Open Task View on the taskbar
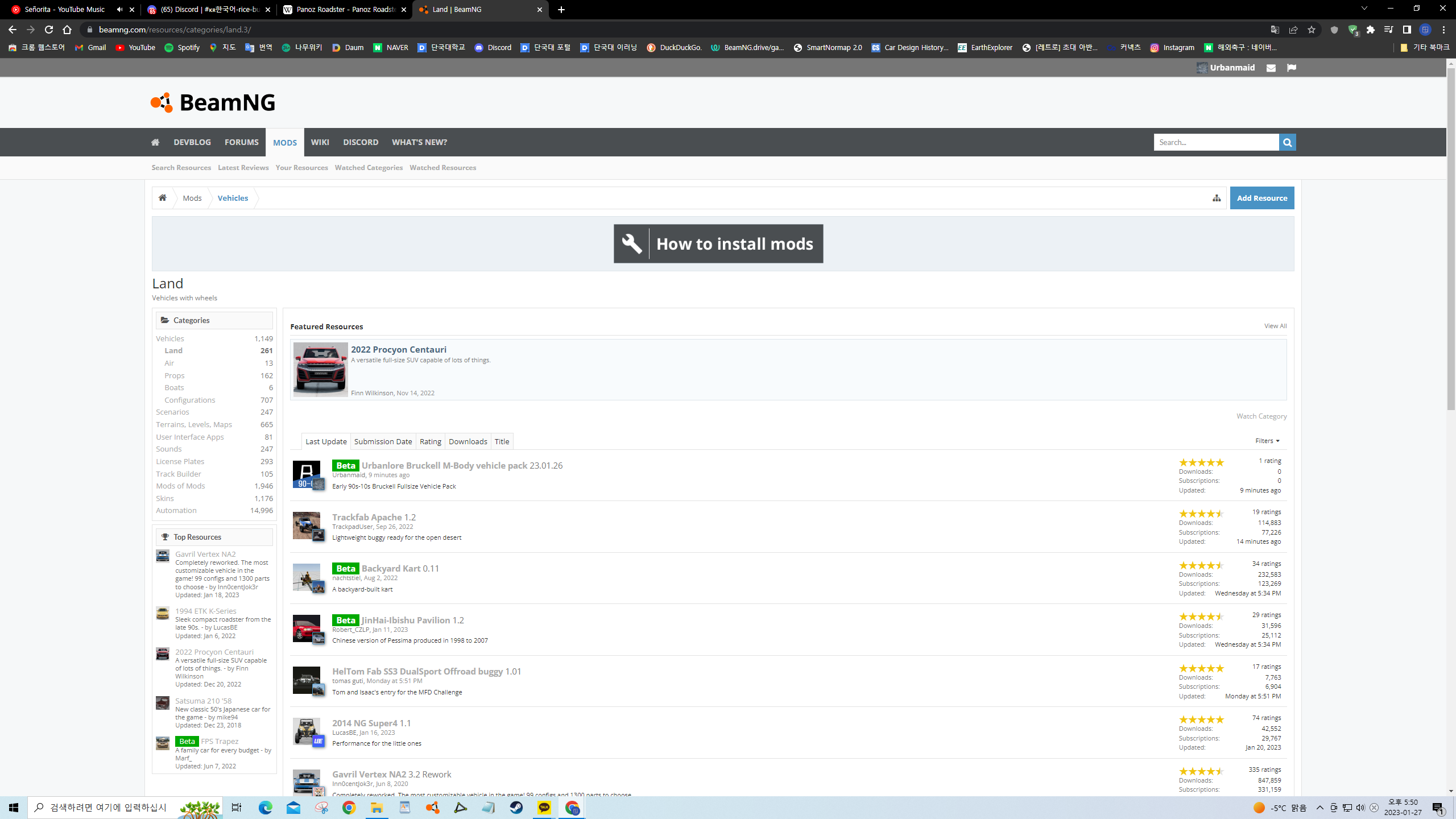This screenshot has width=1456, height=819. click(x=237, y=808)
